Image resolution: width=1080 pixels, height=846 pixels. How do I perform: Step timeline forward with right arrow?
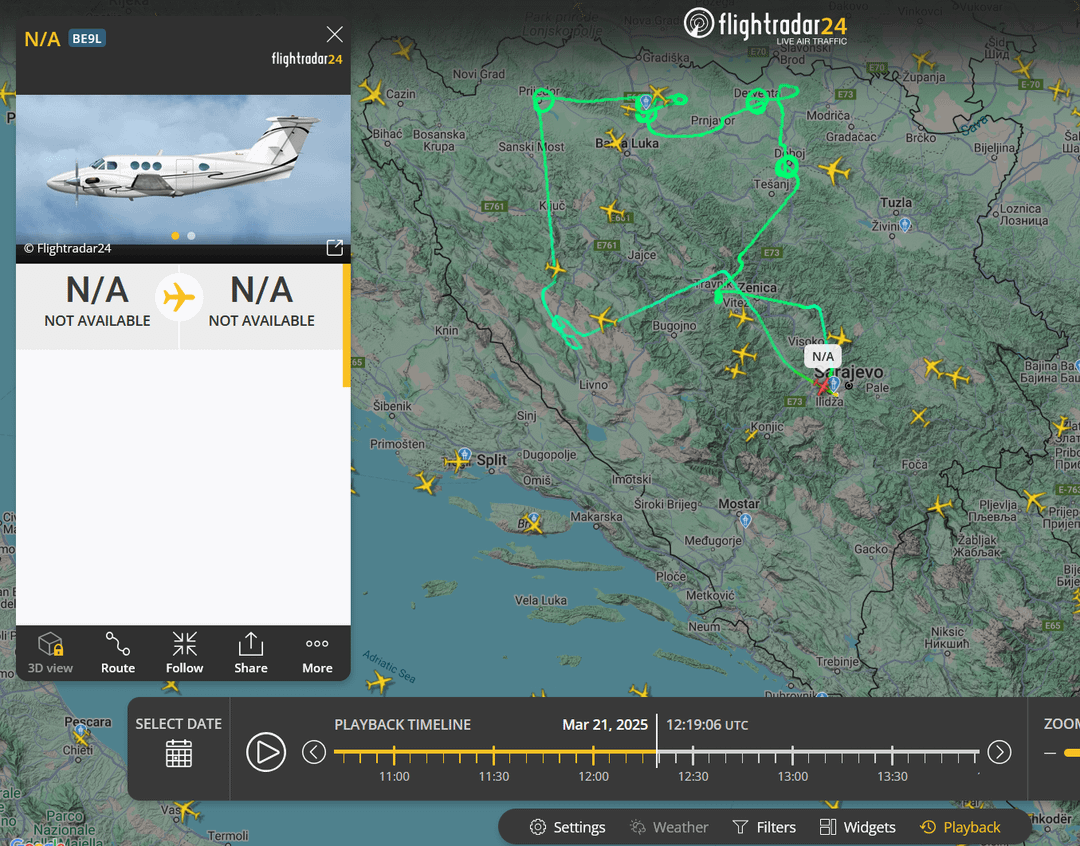pos(999,752)
